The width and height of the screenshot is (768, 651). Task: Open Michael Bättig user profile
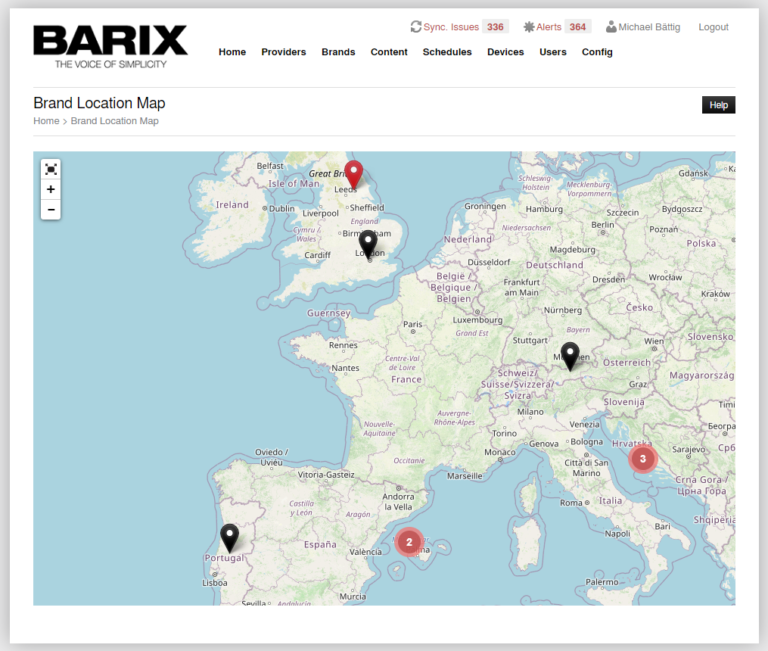tap(643, 27)
